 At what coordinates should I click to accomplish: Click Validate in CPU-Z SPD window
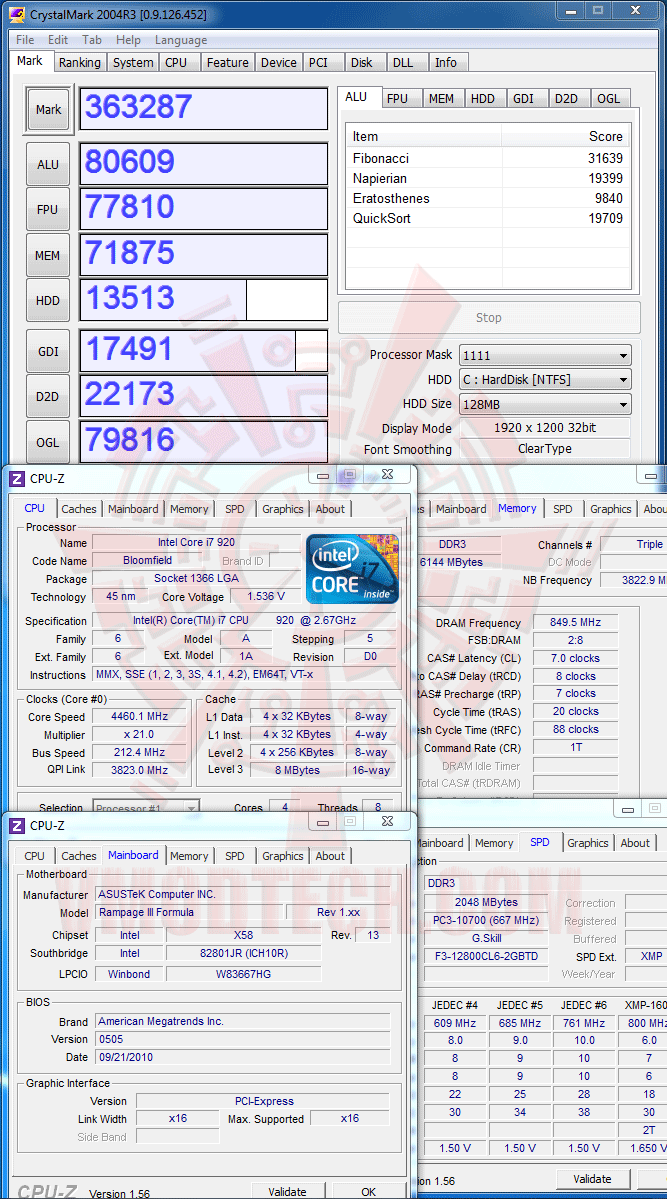[x=592, y=1178]
